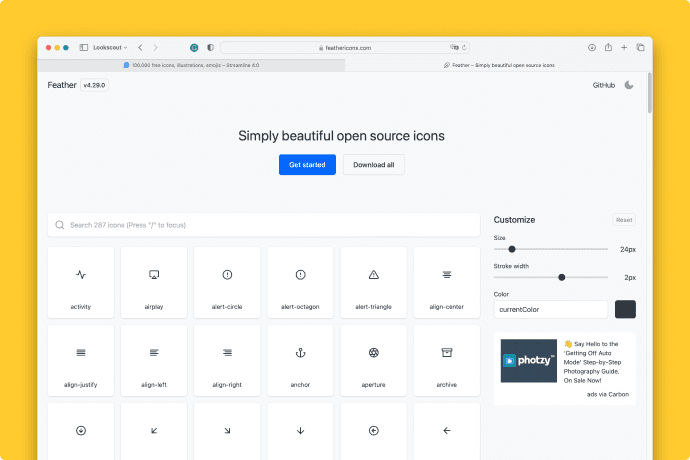Open Lookscout tab group dropdown
This screenshot has height=460, width=690.
tap(110, 48)
